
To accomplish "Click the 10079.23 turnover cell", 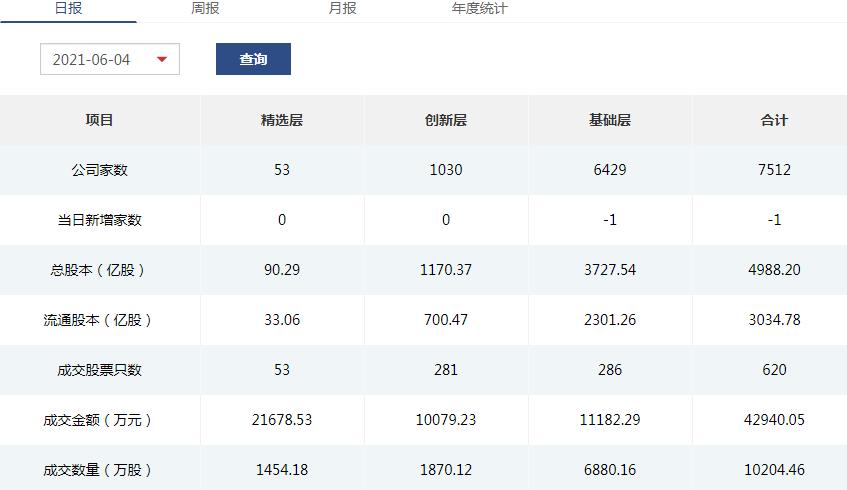I will point(446,420).
